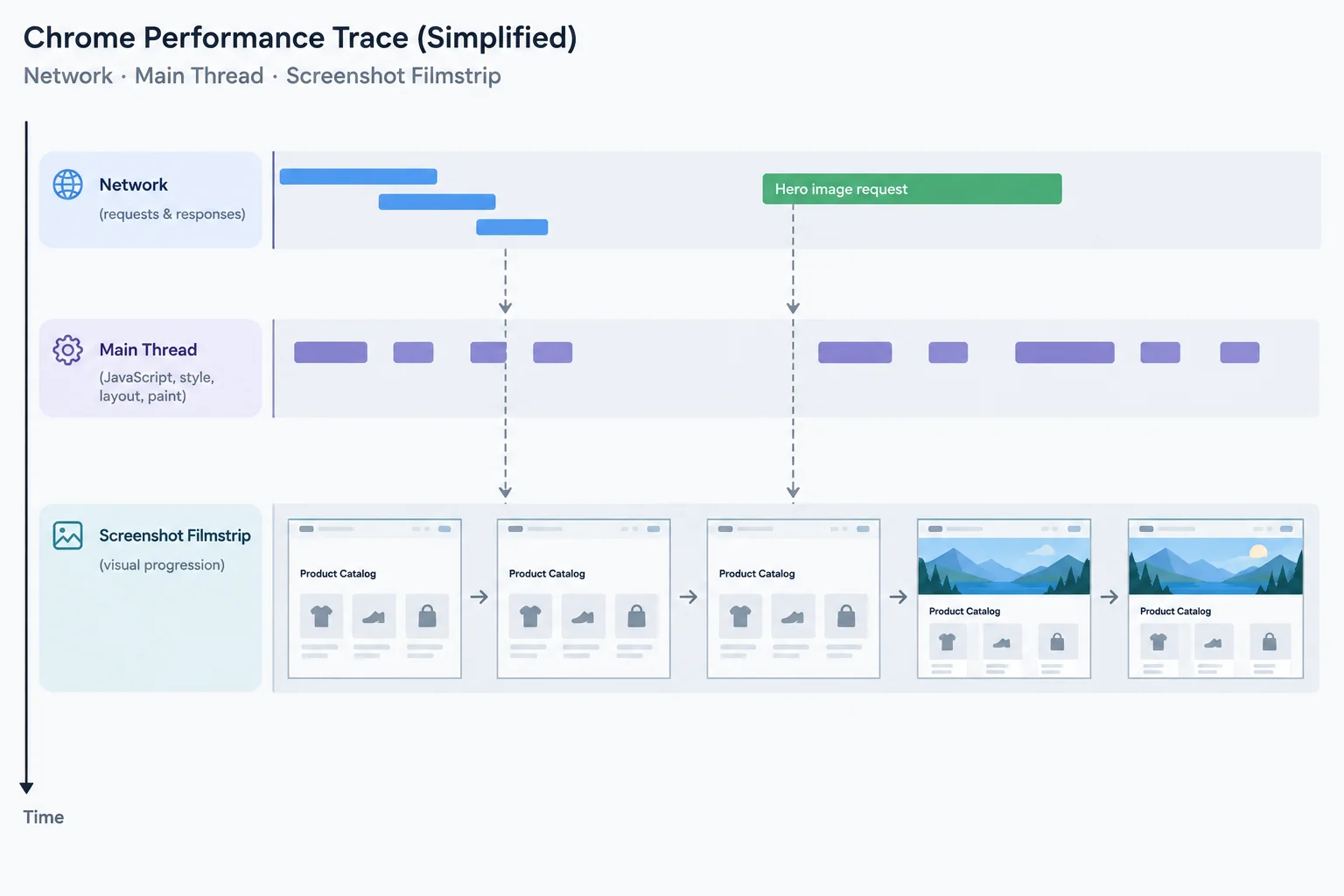
Task: Click the "(requests & responses)" caption
Action: [x=172, y=214]
